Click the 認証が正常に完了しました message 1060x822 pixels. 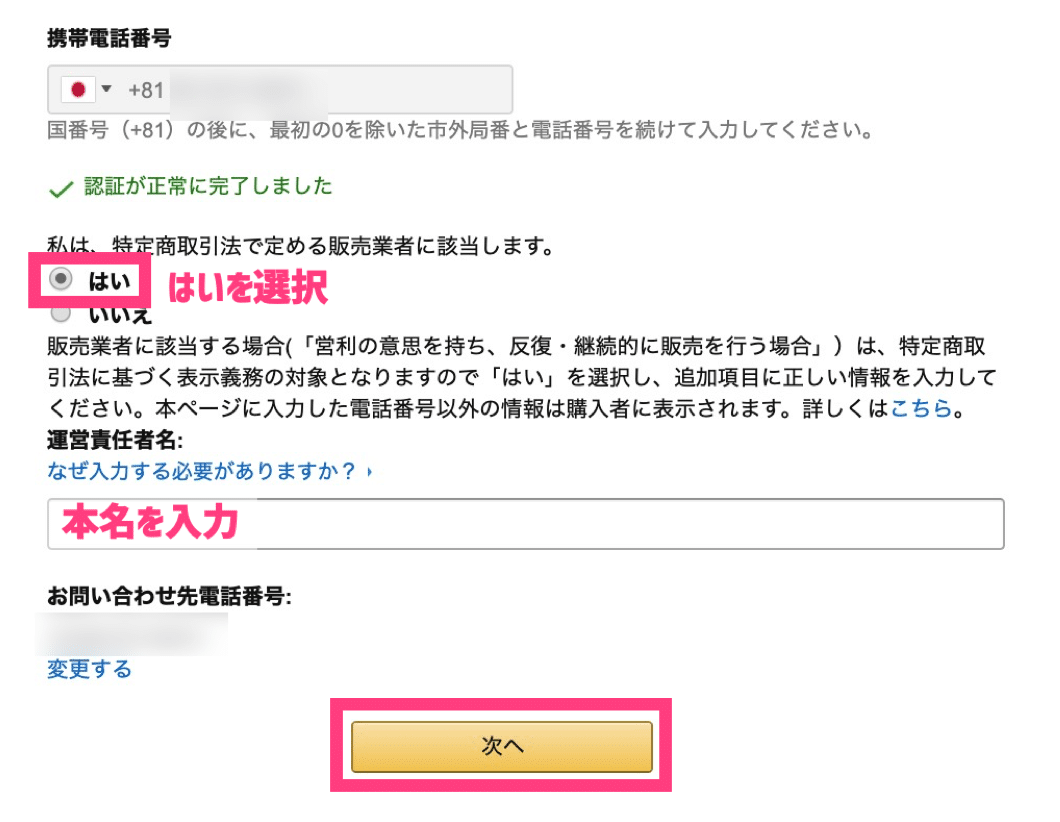(x=208, y=186)
